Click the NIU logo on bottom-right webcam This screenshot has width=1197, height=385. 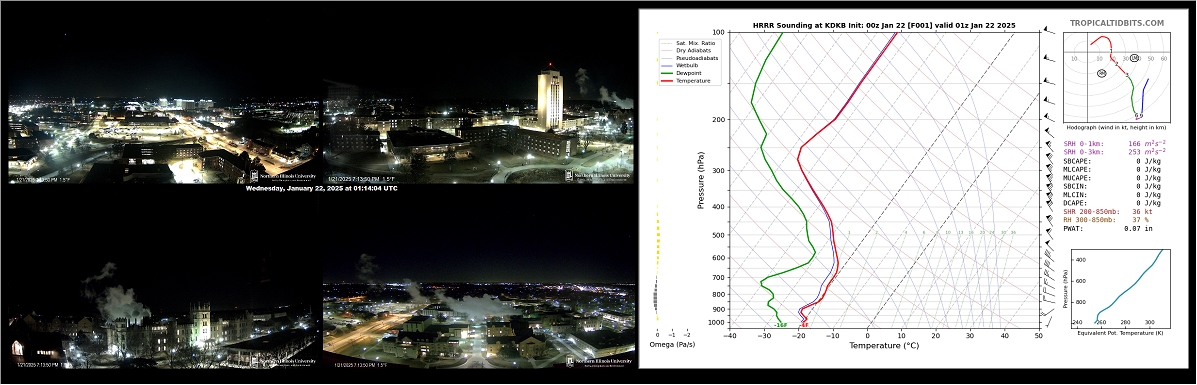[x=598, y=361]
